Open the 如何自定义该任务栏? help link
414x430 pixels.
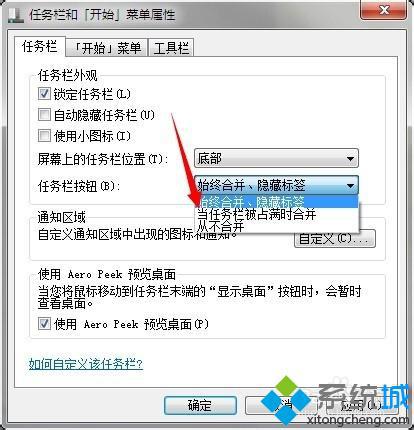coord(86,363)
